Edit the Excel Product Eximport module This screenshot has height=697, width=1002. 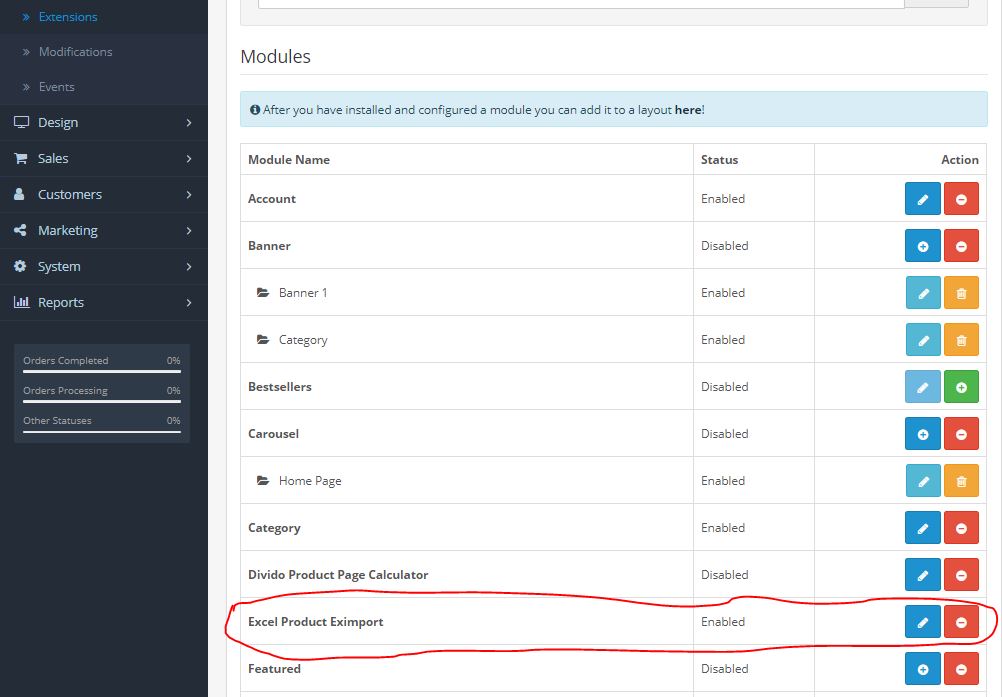tap(922, 622)
